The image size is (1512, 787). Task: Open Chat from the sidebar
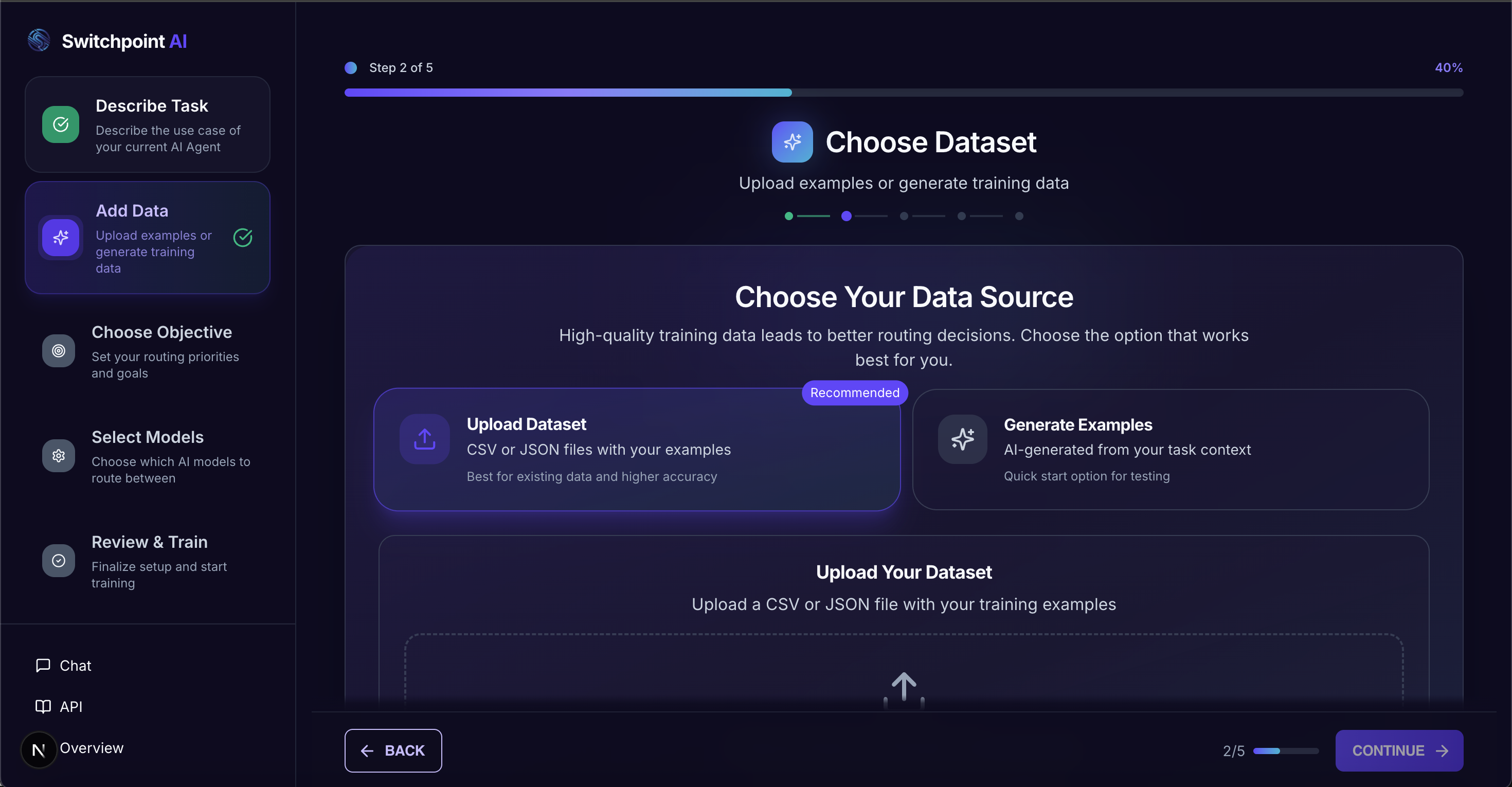[x=63, y=666]
